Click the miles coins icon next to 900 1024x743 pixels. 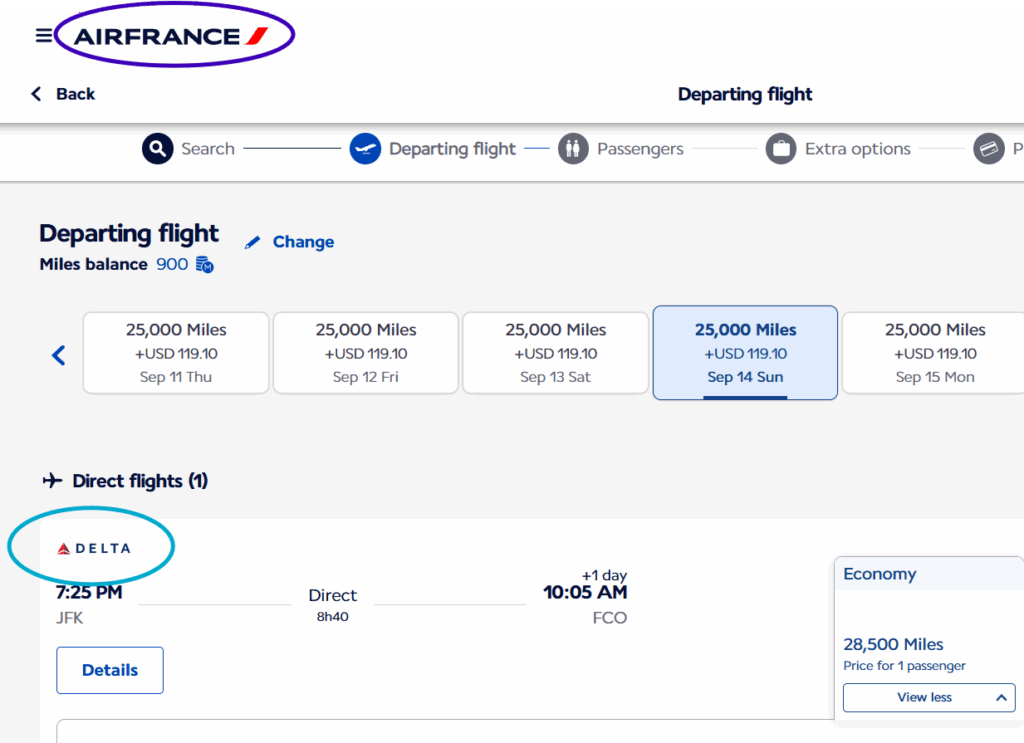[x=204, y=264]
